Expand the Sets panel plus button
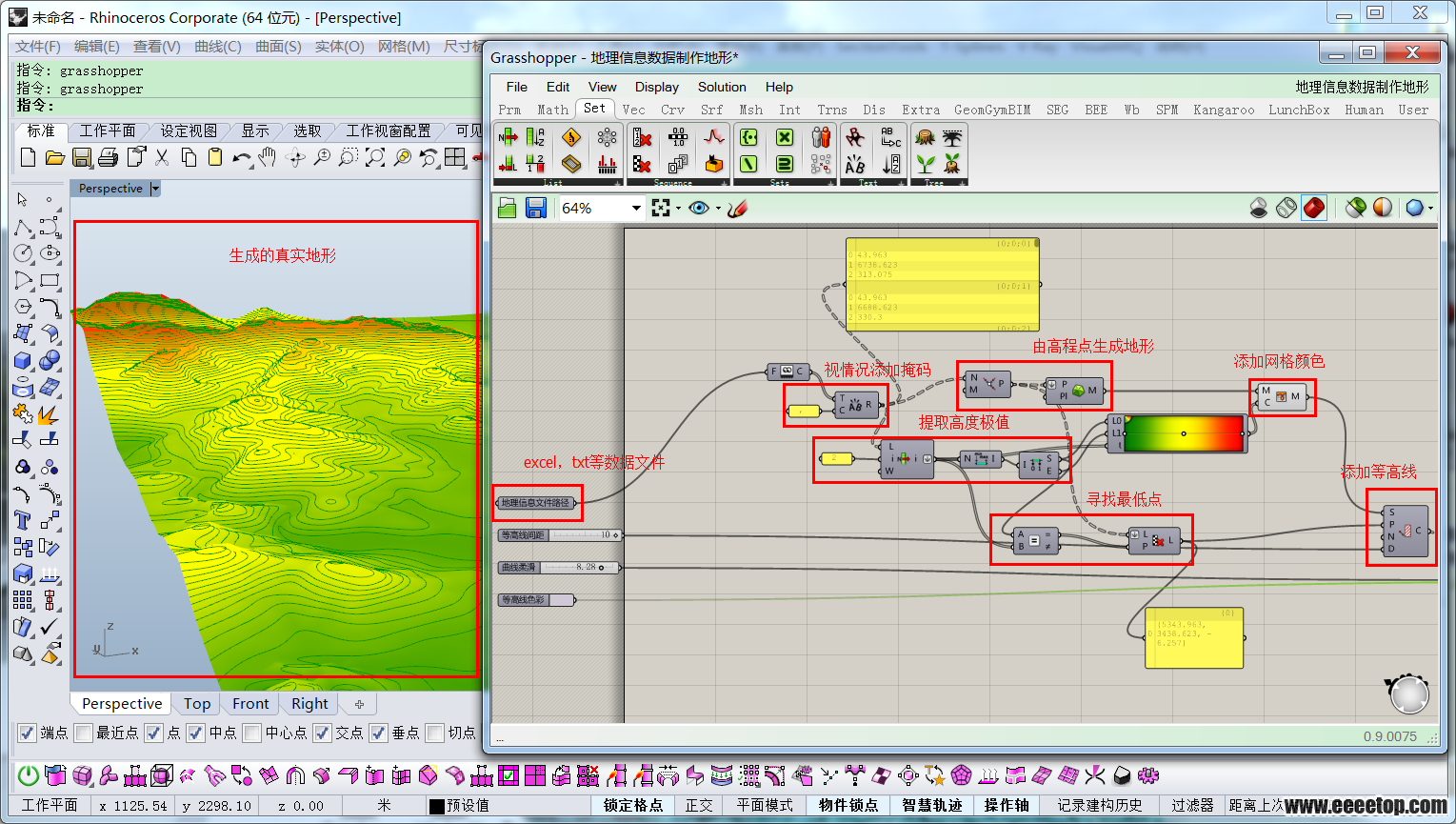1456x824 pixels. [831, 183]
